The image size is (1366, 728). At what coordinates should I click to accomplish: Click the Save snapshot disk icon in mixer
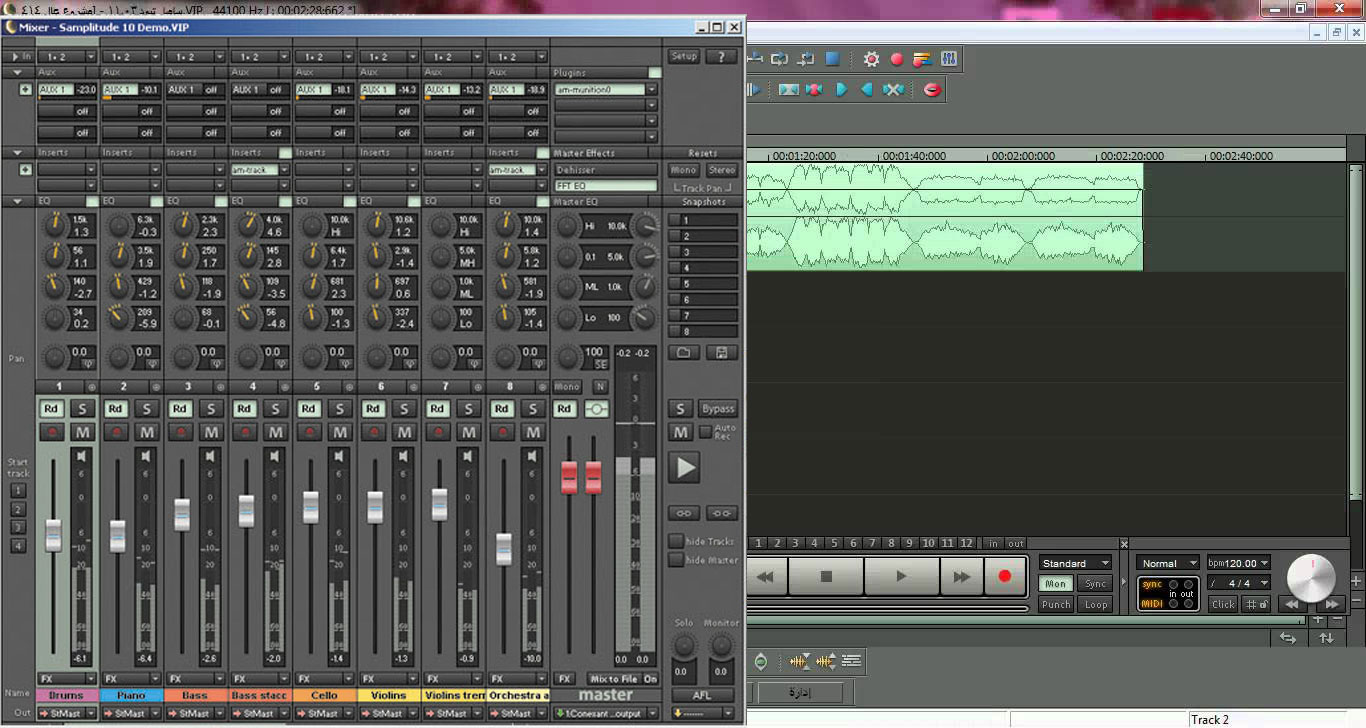click(721, 353)
